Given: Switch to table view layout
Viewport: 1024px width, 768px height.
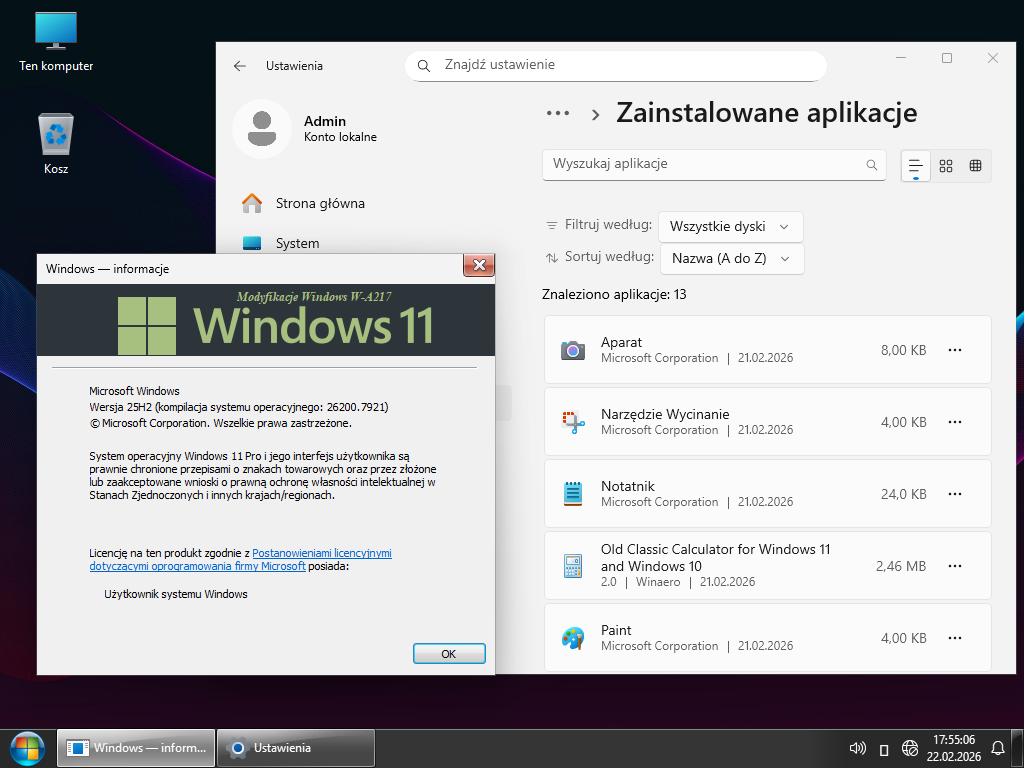Looking at the screenshot, I should (975, 166).
